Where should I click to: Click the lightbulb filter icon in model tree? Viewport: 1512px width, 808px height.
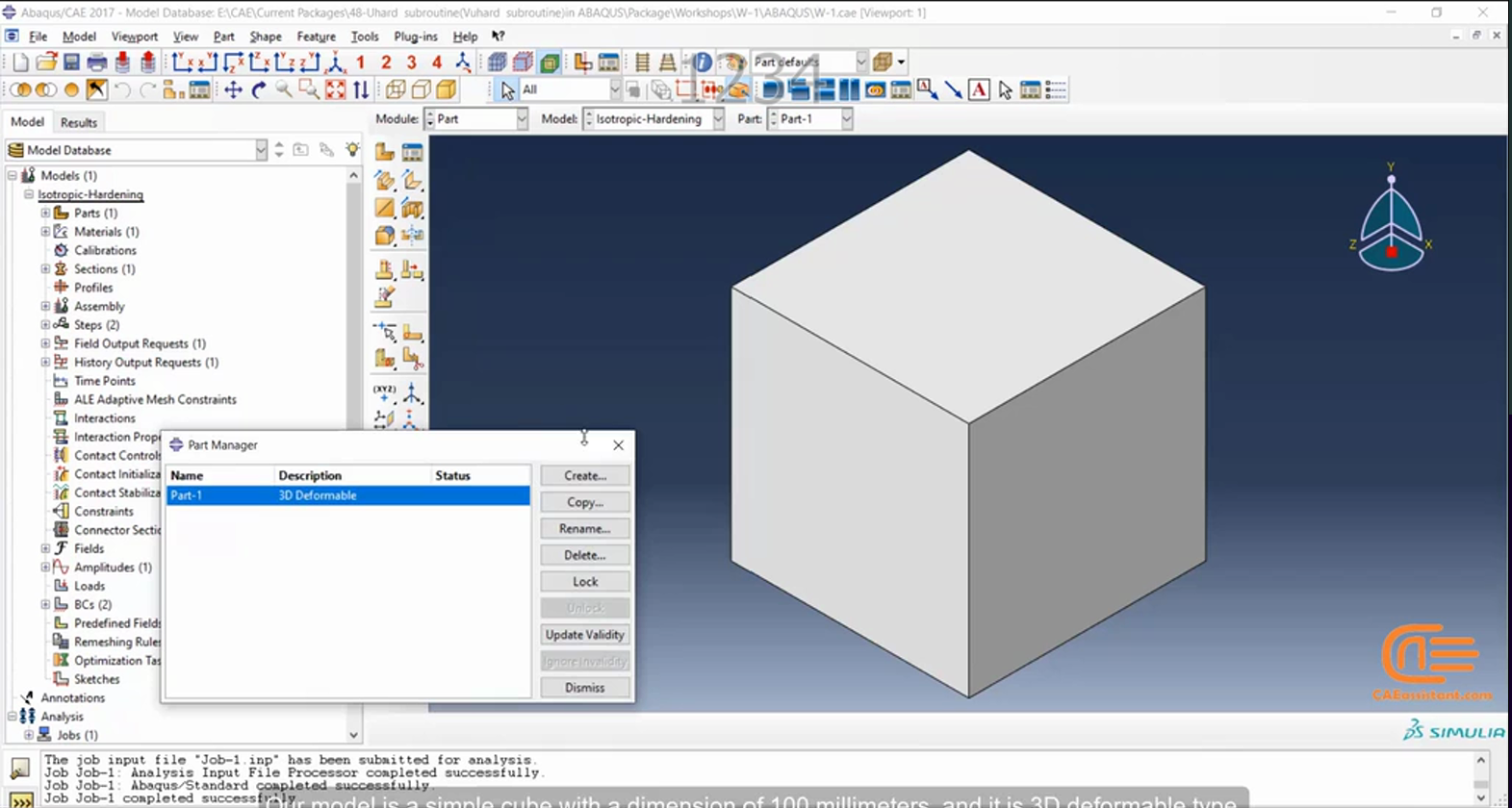point(353,150)
